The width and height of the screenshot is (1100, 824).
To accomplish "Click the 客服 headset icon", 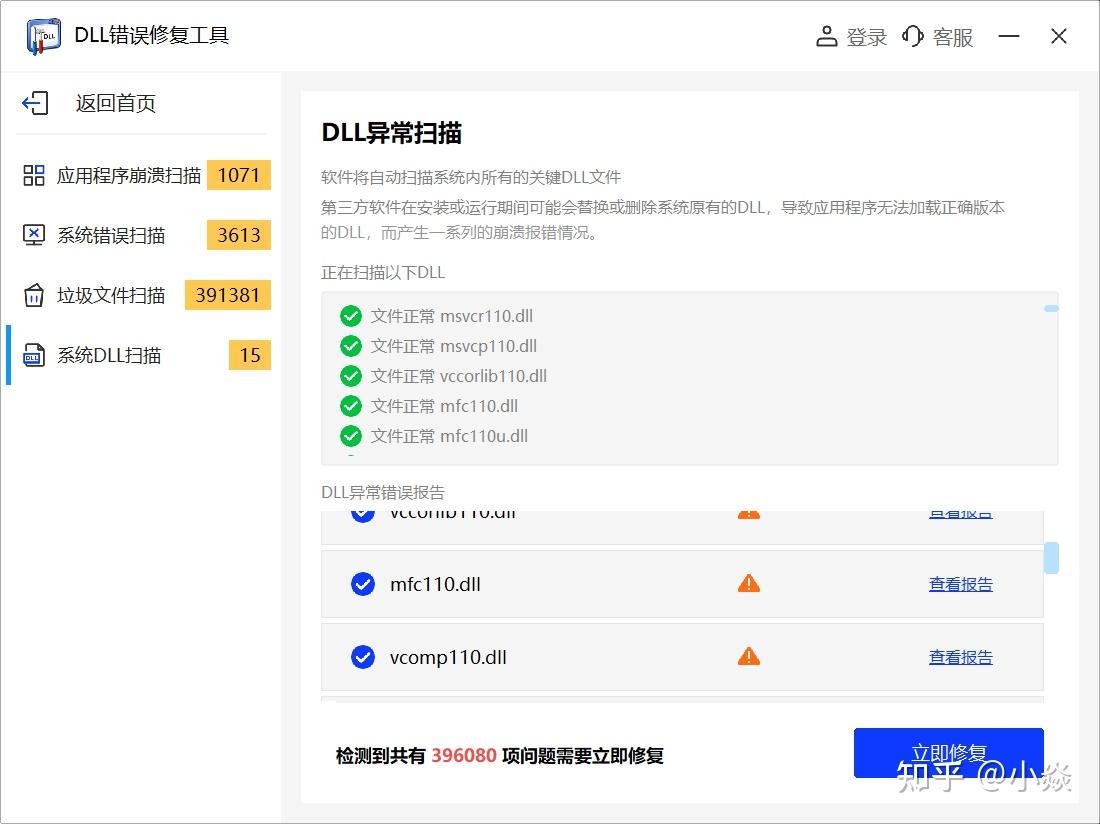I will click(912, 36).
